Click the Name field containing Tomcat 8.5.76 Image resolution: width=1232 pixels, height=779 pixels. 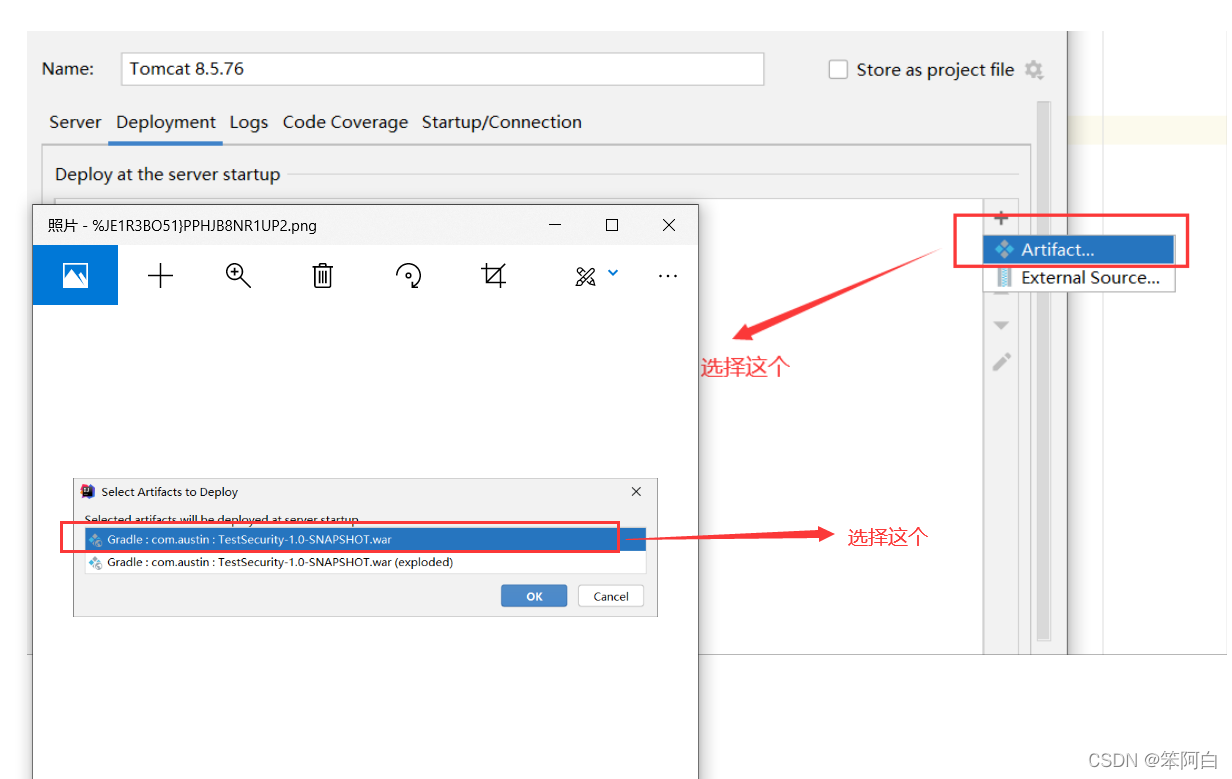coord(442,69)
